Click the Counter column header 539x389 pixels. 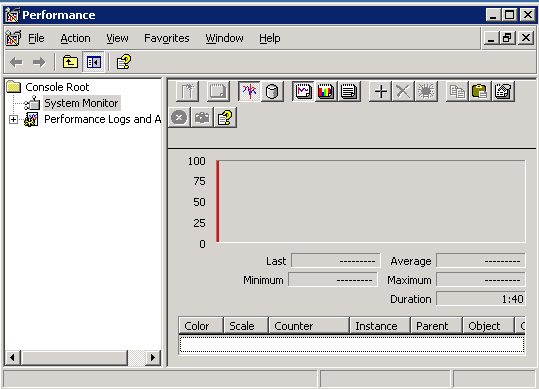309,326
